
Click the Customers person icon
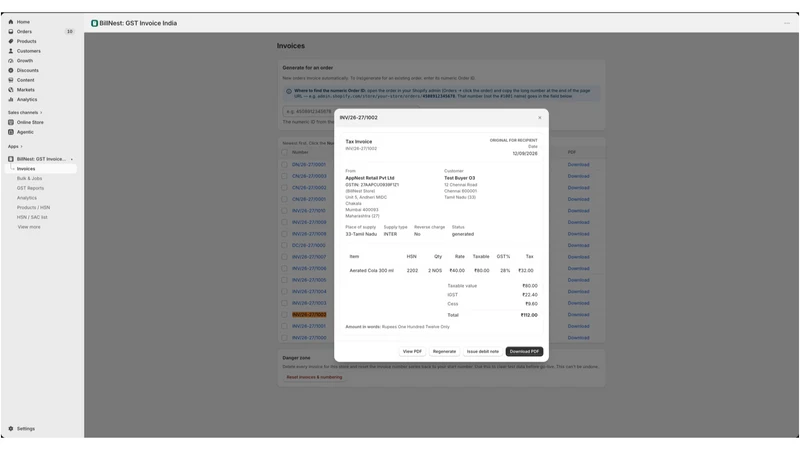(x=11, y=51)
